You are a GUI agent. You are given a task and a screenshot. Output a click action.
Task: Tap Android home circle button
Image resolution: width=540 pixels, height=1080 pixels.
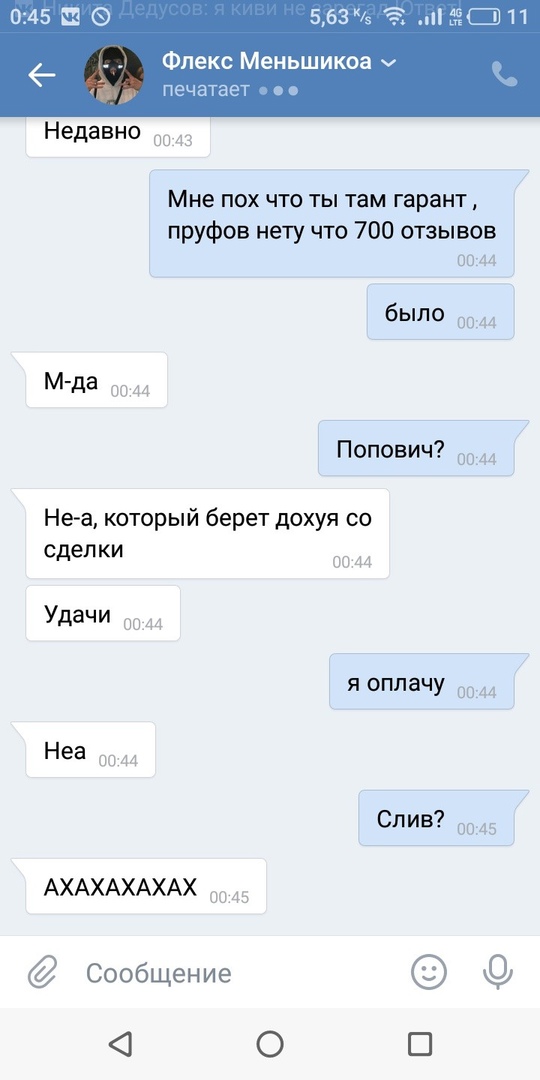tap(270, 1043)
